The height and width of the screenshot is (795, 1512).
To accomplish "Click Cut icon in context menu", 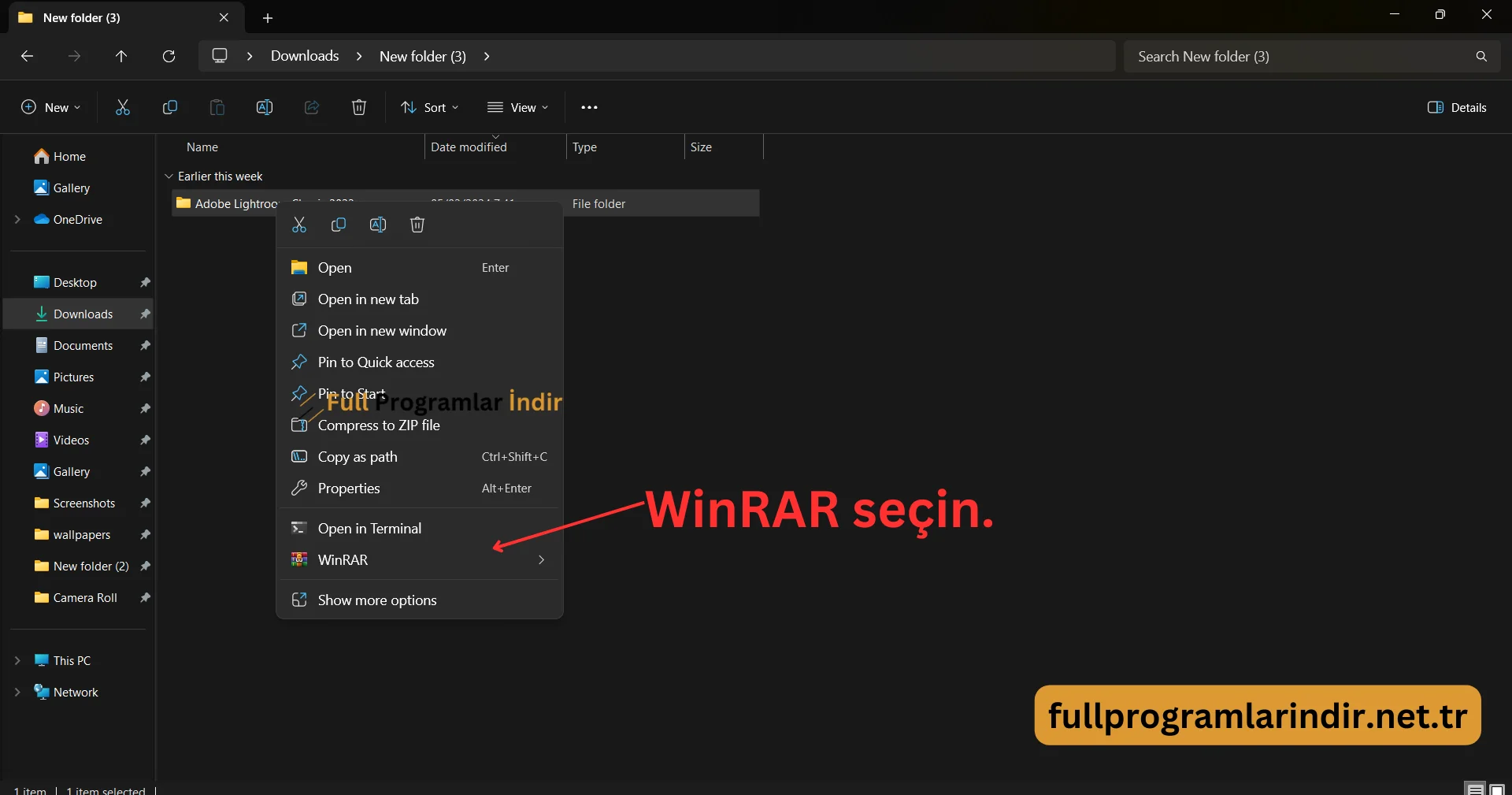I will [x=299, y=225].
